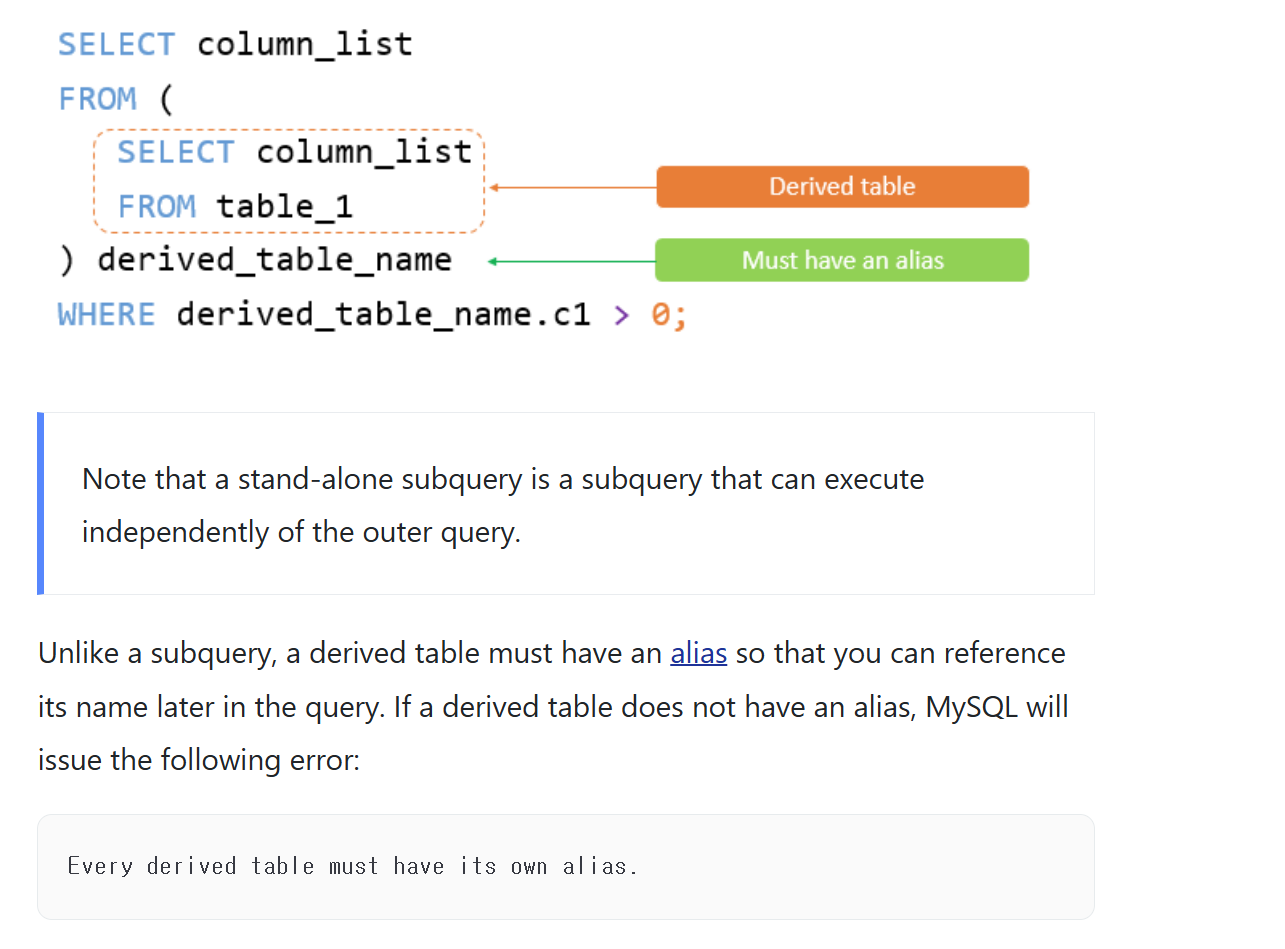Image resolution: width=1285 pixels, height=949 pixels.
Task: Click derived_table_name.c1 in the WHERE clause
Action: coord(384,314)
